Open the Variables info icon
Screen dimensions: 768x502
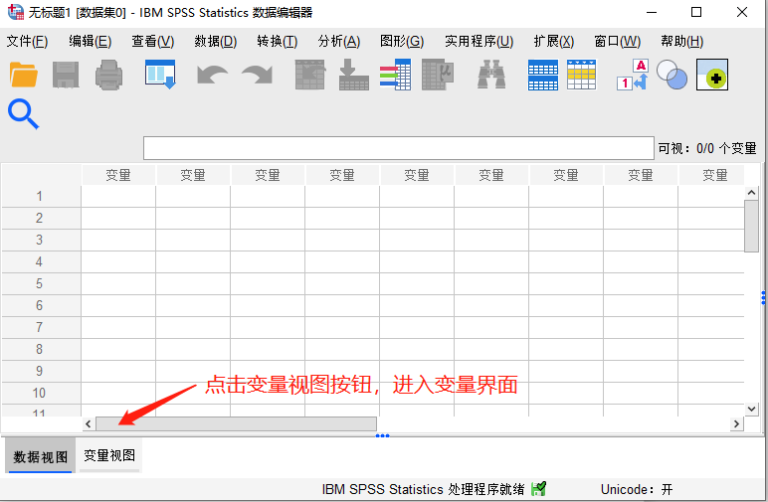395,75
